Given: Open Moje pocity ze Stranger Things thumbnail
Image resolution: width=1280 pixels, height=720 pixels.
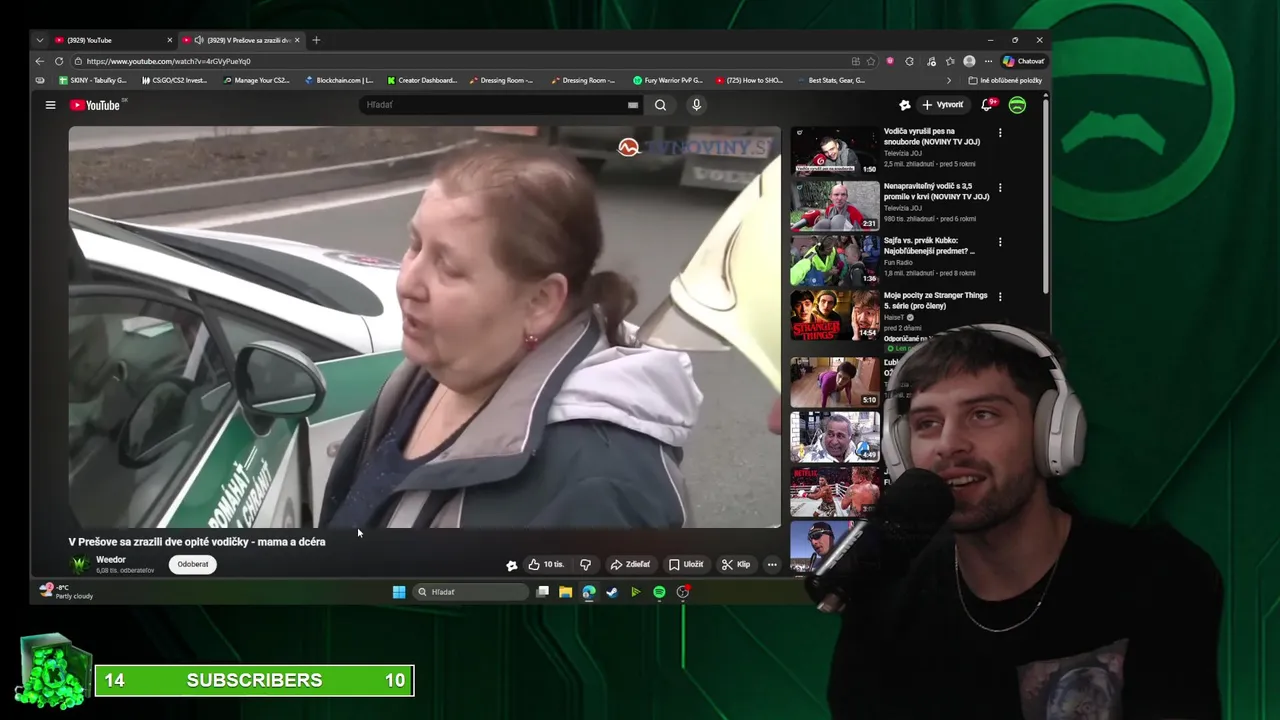Looking at the screenshot, I should tap(835, 315).
